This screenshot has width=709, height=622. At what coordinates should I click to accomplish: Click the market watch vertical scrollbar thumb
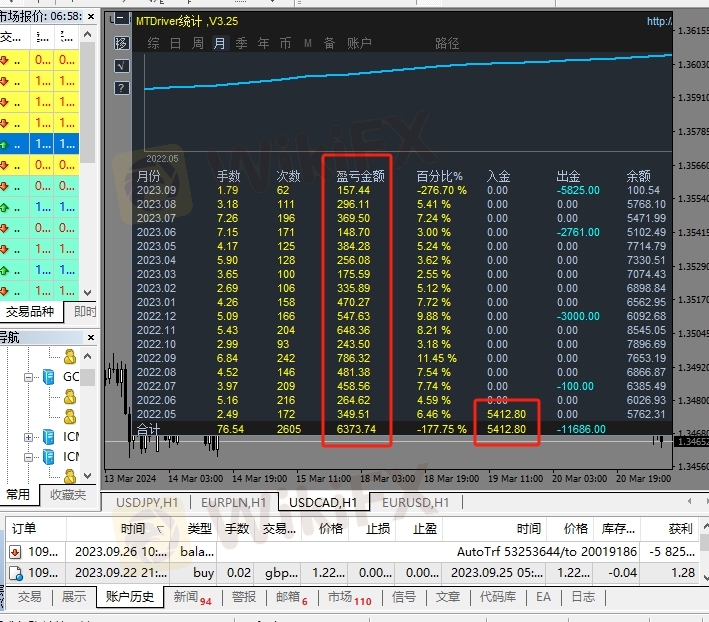click(88, 103)
